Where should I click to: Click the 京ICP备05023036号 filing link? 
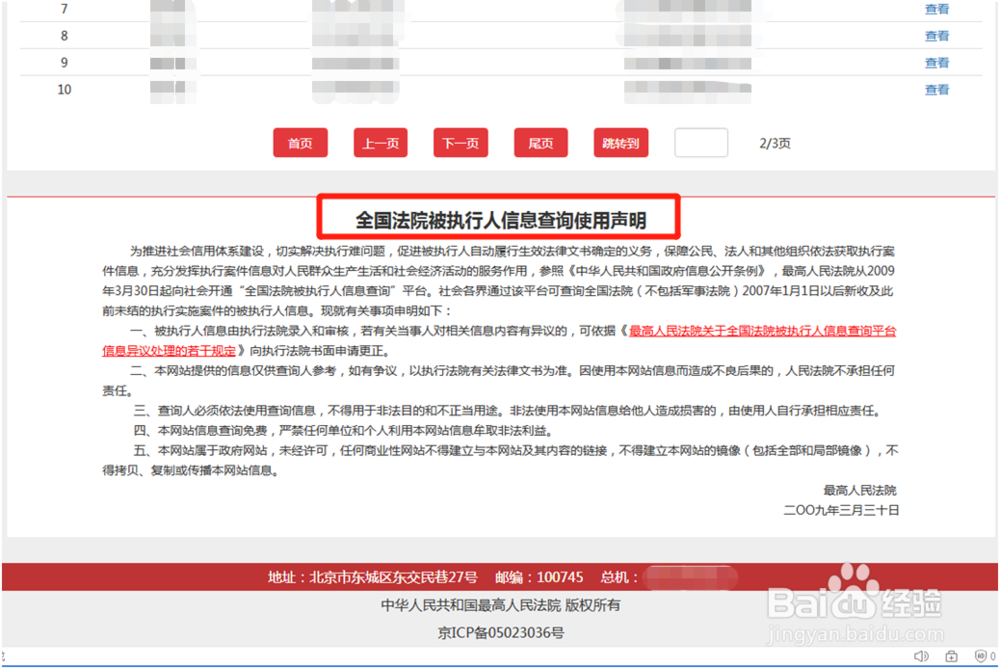[x=500, y=631]
